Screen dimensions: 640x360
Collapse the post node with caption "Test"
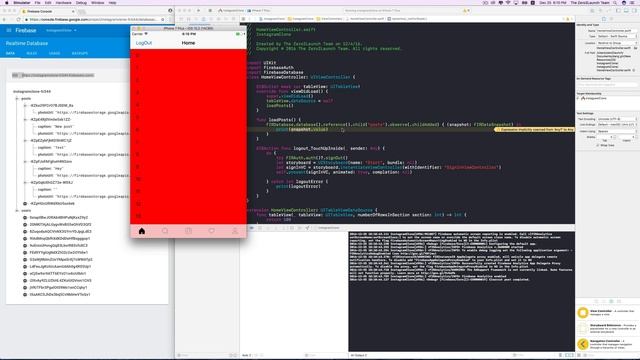(x=25, y=140)
